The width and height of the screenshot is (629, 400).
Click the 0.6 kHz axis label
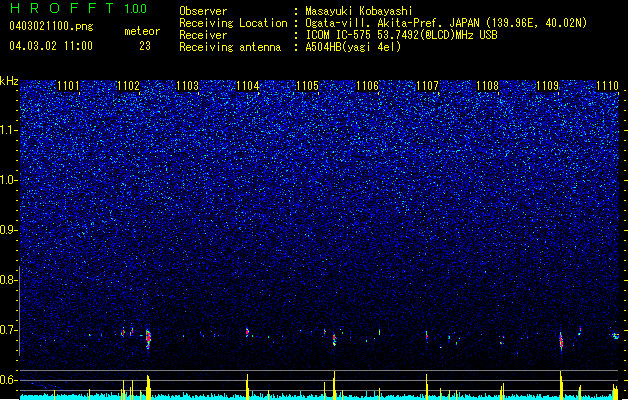click(9, 380)
